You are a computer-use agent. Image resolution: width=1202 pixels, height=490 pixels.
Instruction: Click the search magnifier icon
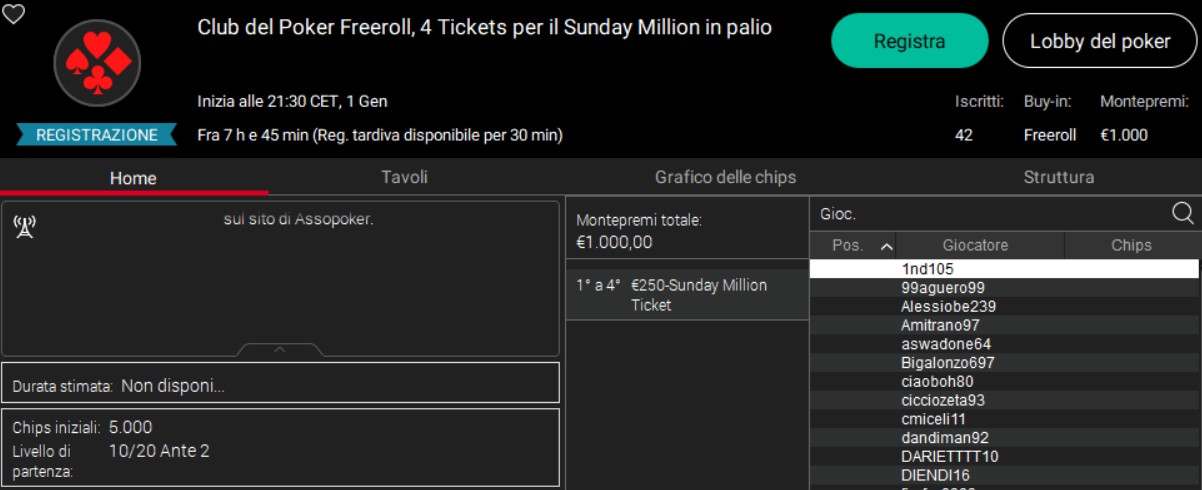pyautogui.click(x=1182, y=213)
